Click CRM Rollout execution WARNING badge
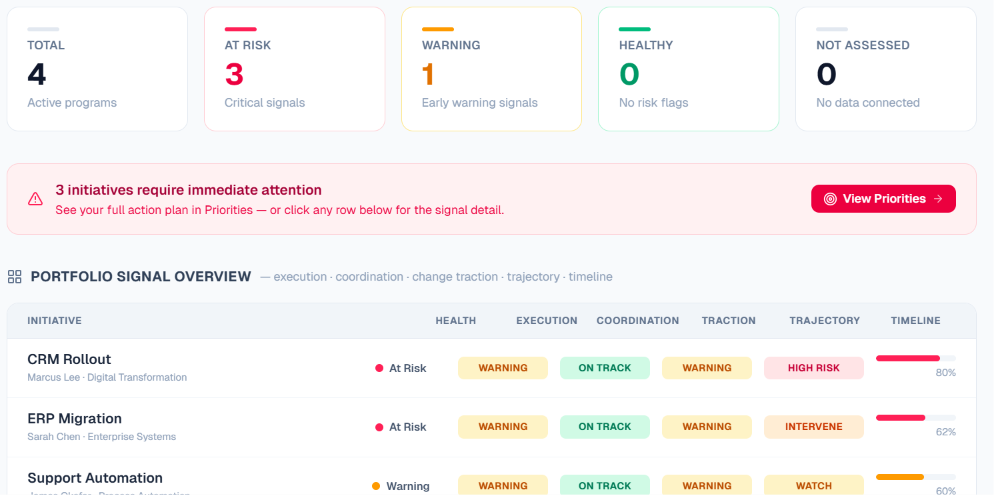 503,368
